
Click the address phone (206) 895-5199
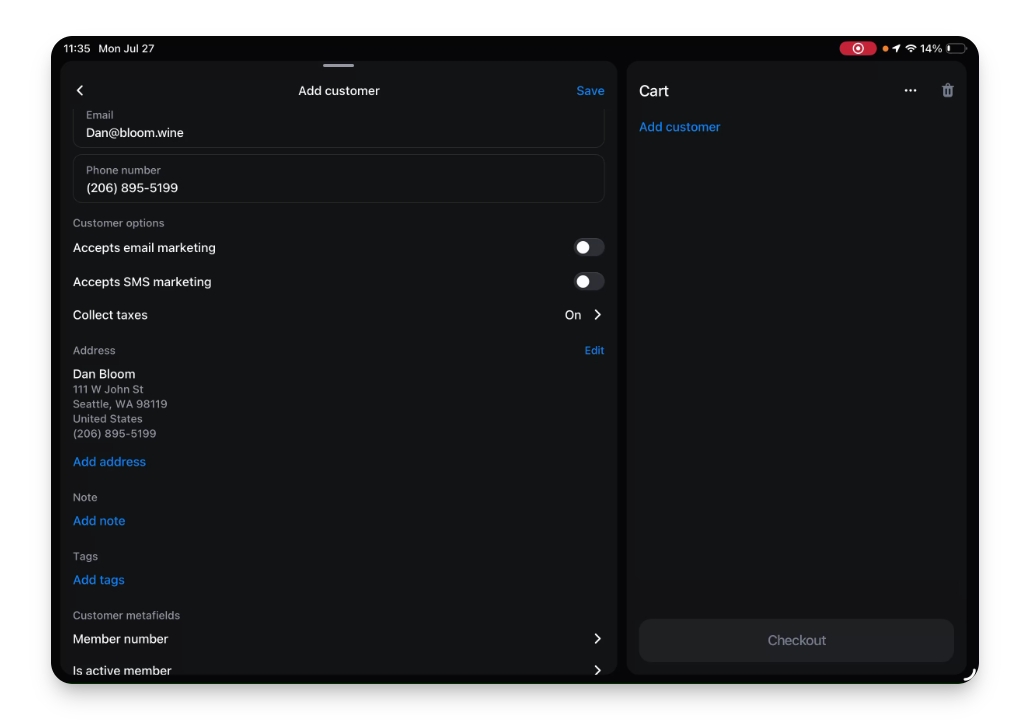coord(114,434)
